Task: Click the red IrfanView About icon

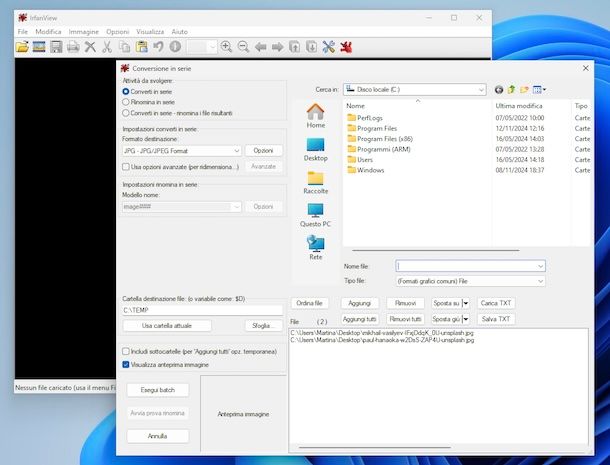Action: click(x=346, y=47)
